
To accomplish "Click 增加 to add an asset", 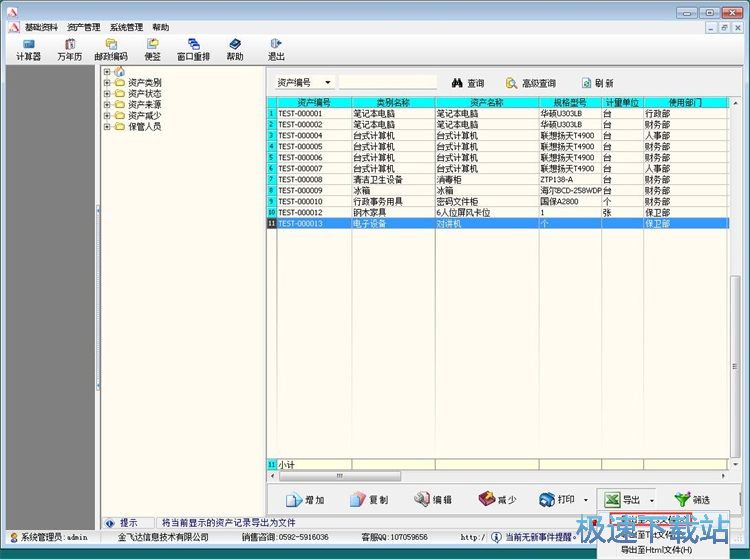I will (305, 500).
